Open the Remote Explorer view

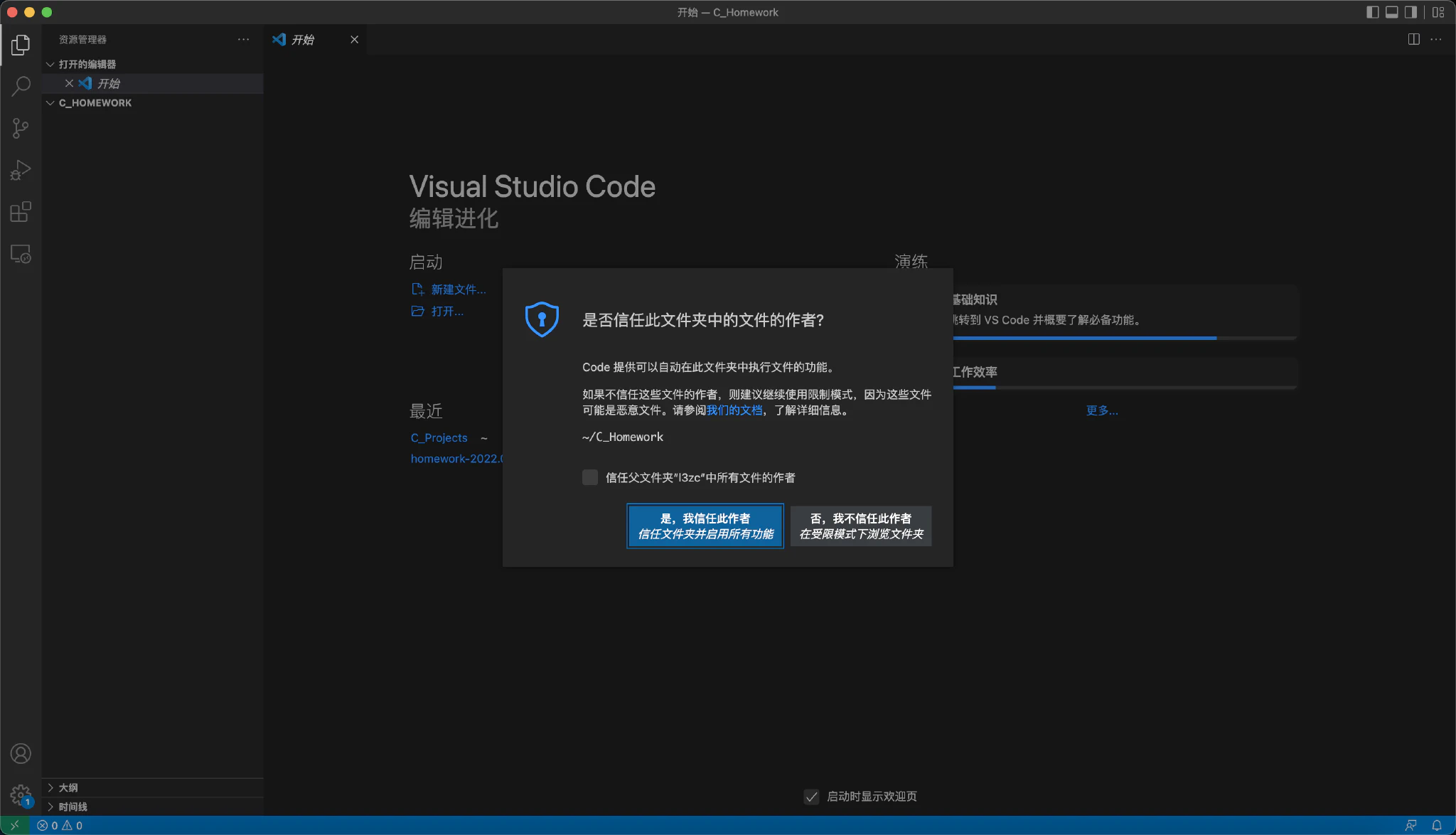(x=21, y=254)
